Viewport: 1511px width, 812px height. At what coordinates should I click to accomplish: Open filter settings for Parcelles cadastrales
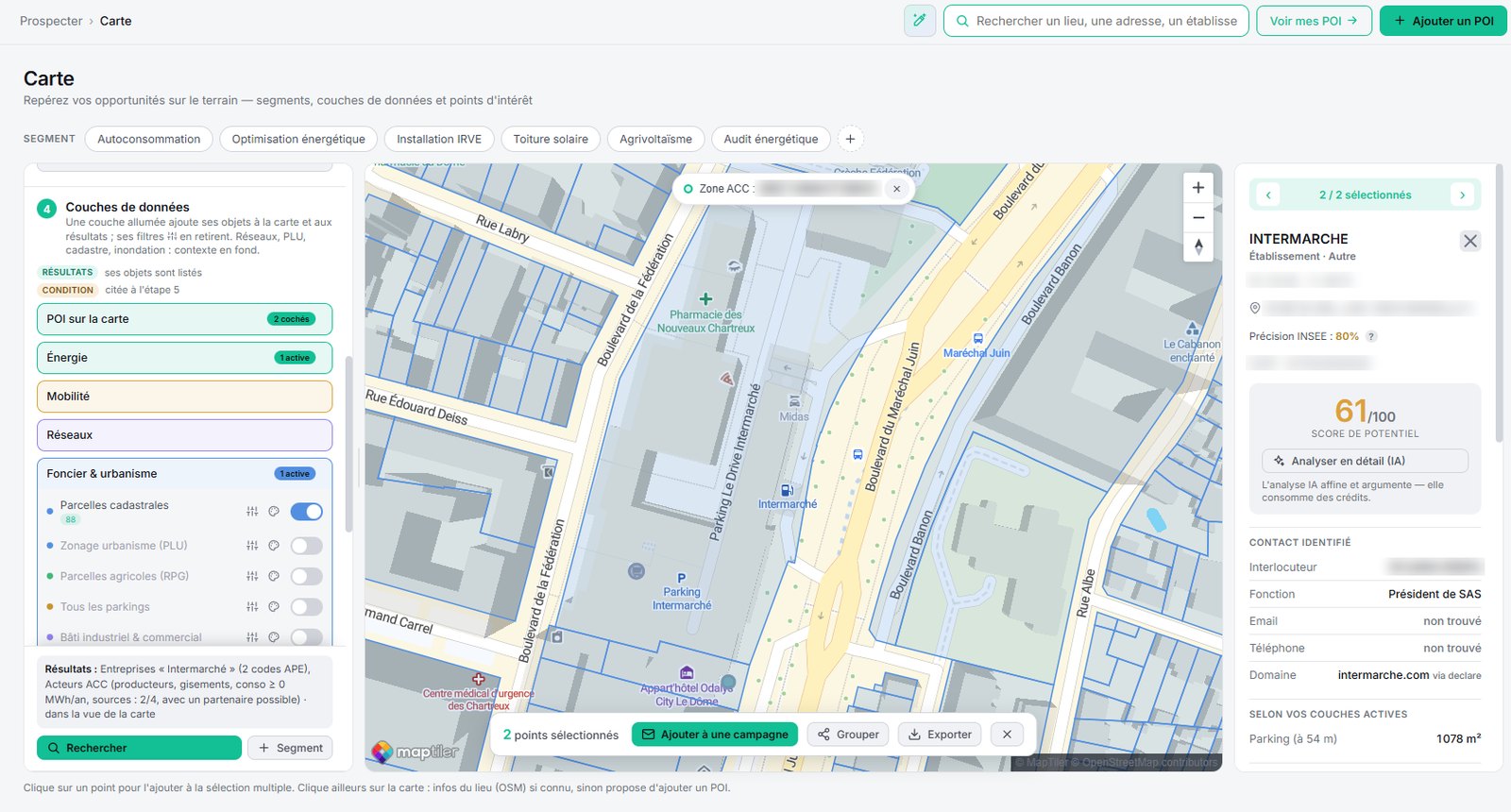252,512
